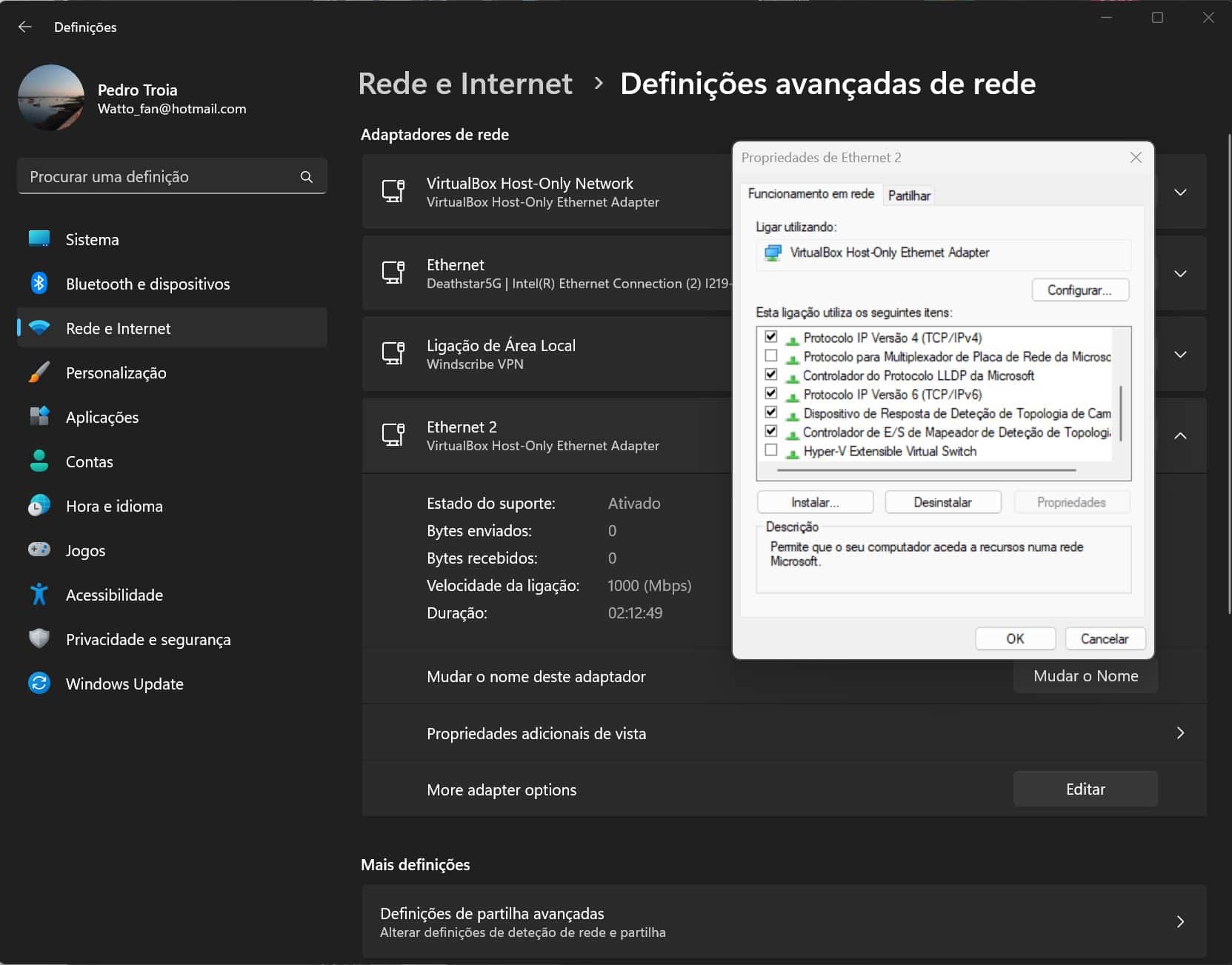Click the Rede e Internet wifi icon

(39, 328)
